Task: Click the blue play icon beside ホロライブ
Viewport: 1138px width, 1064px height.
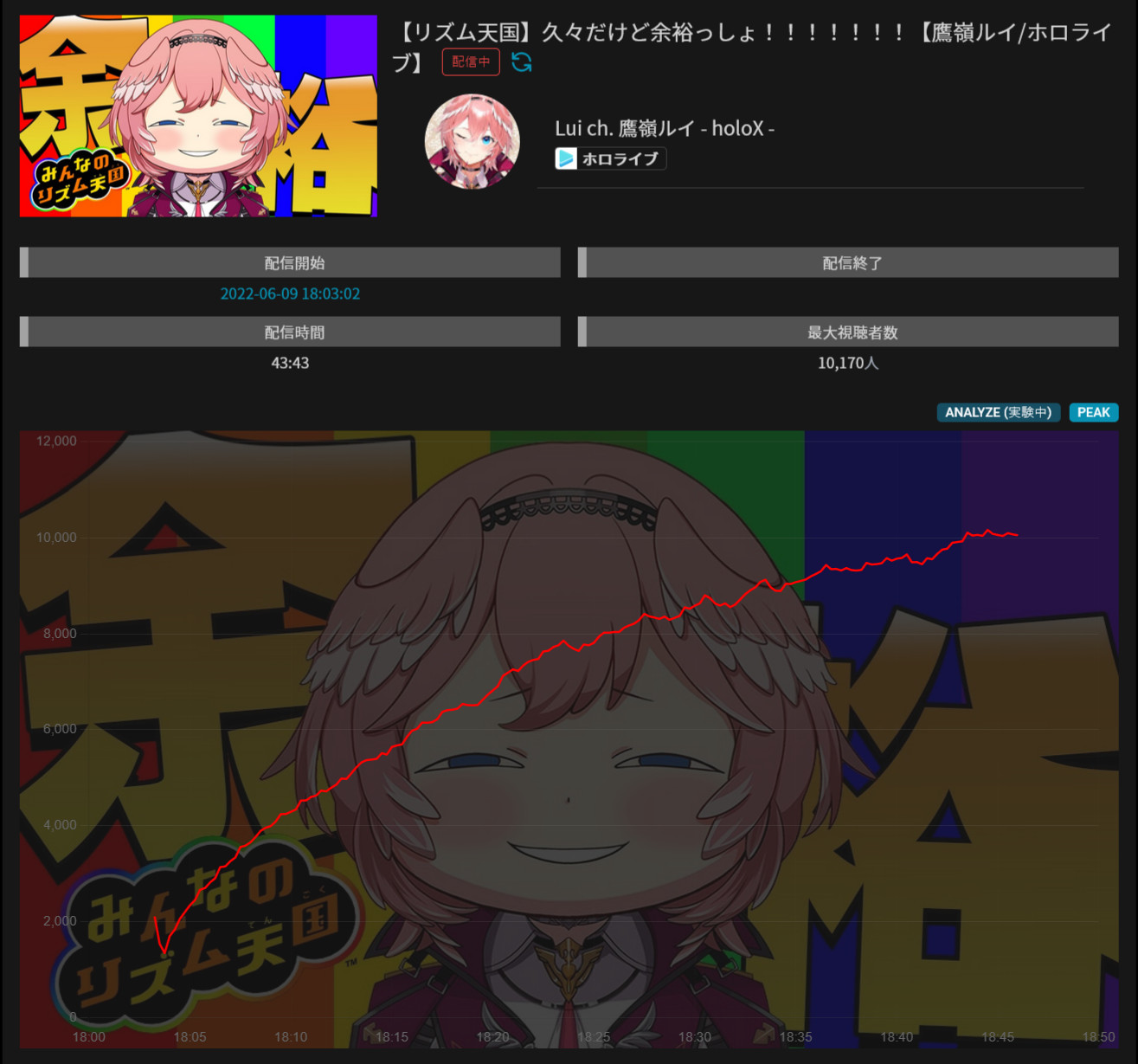Action: pos(566,158)
